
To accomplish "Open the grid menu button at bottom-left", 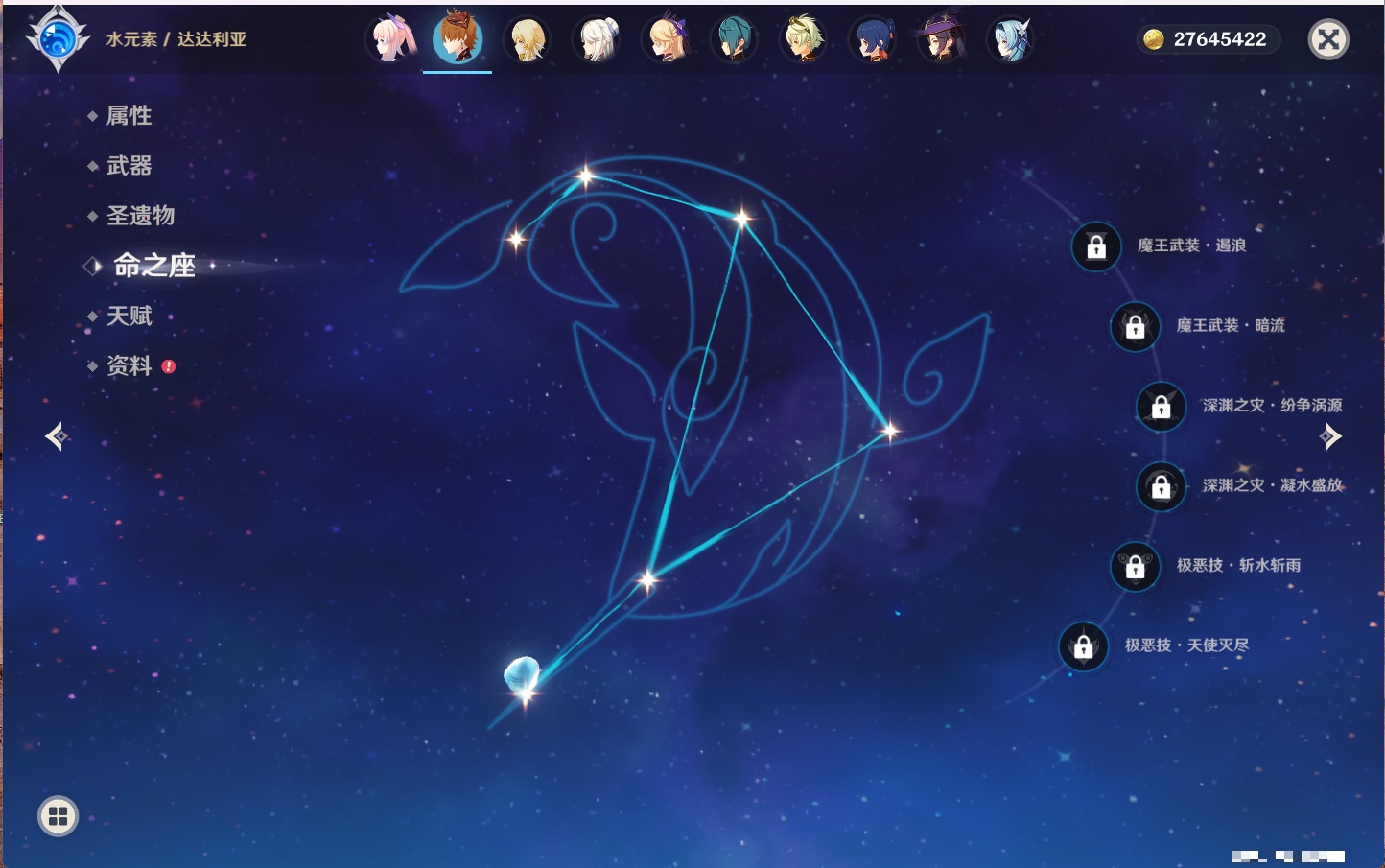I will click(x=58, y=816).
